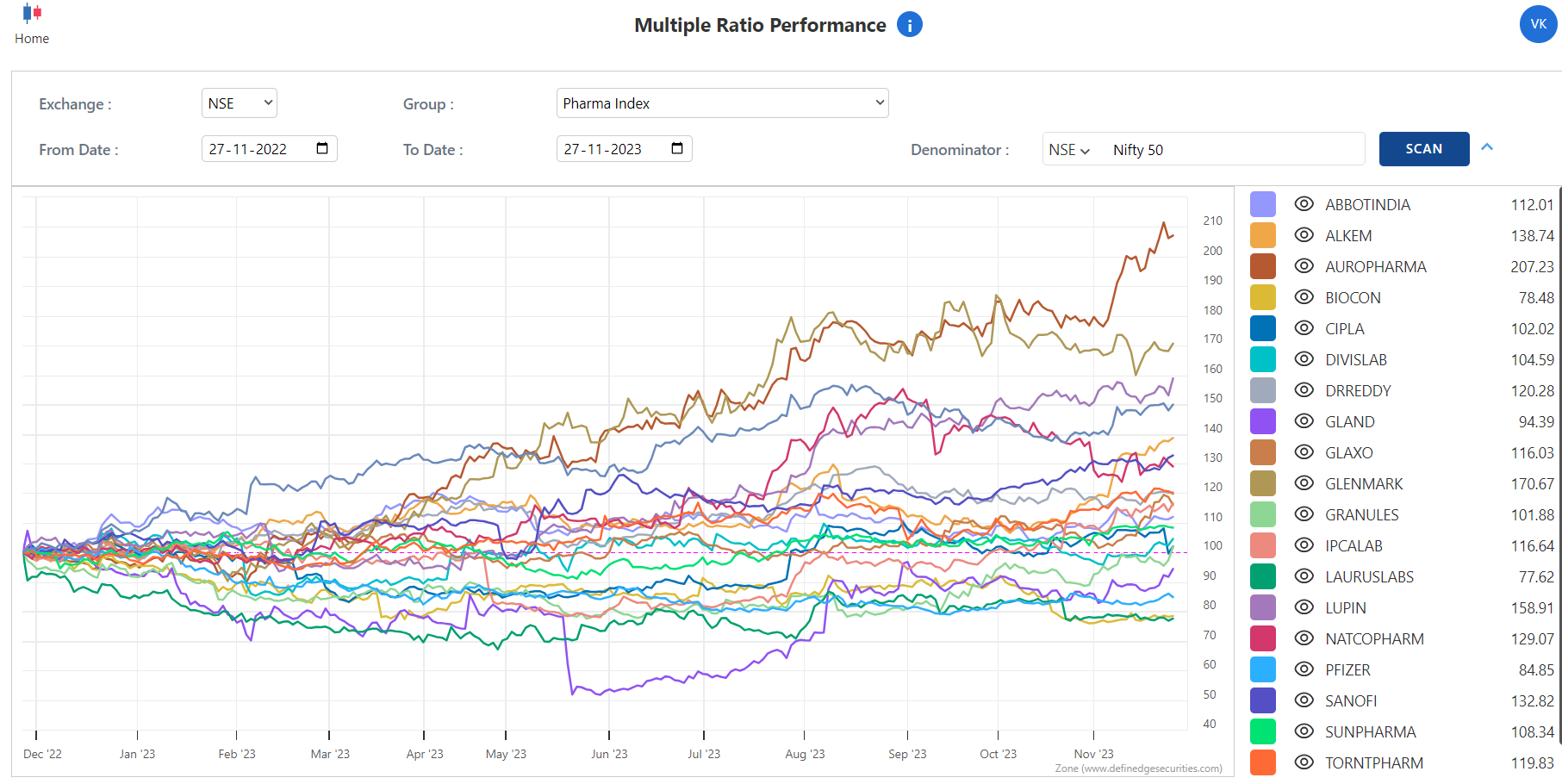The width and height of the screenshot is (1562, 784).
Task: Click AUROPHARMA value 207.23
Action: [x=1532, y=267]
